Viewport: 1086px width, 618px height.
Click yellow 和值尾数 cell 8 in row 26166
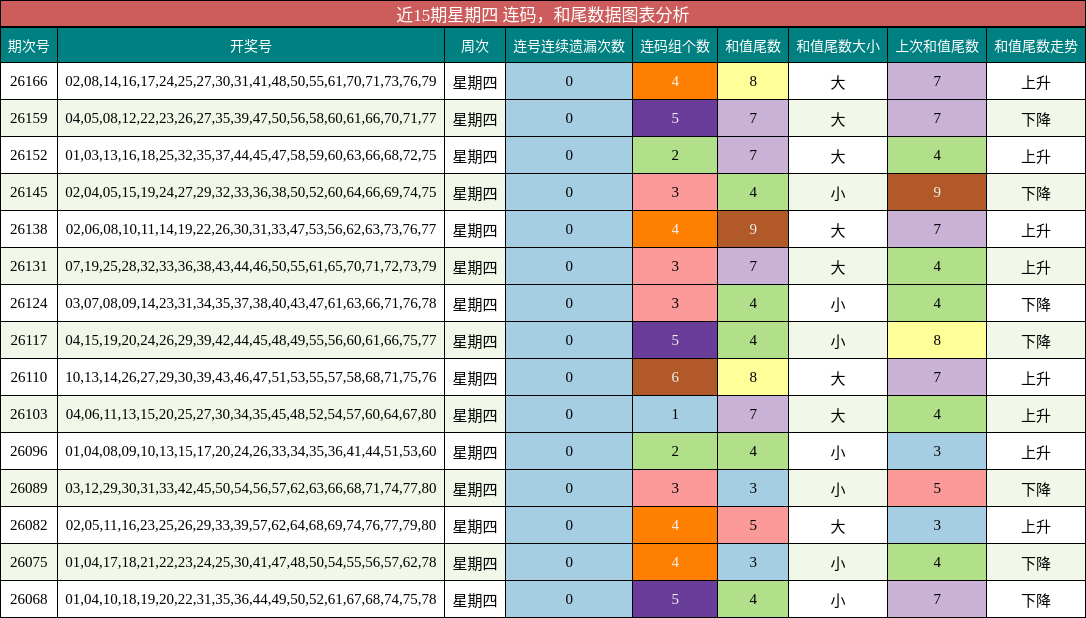tap(753, 82)
